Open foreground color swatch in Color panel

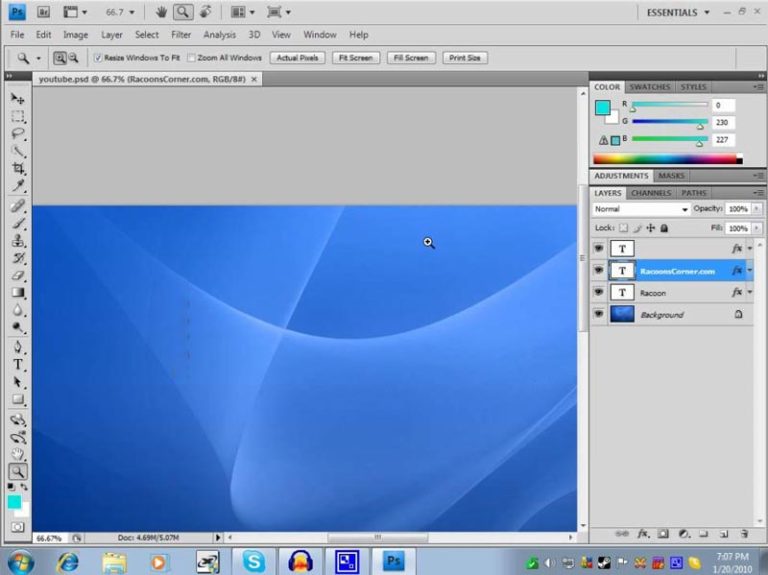(602, 108)
